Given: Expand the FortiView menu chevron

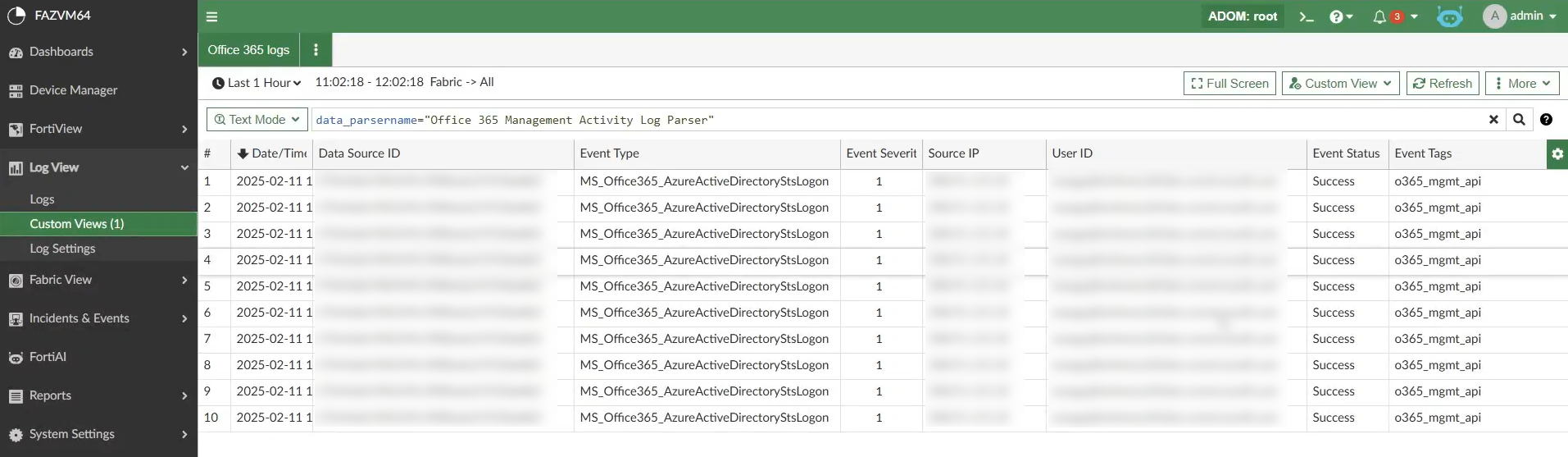Looking at the screenshot, I should 184,130.
